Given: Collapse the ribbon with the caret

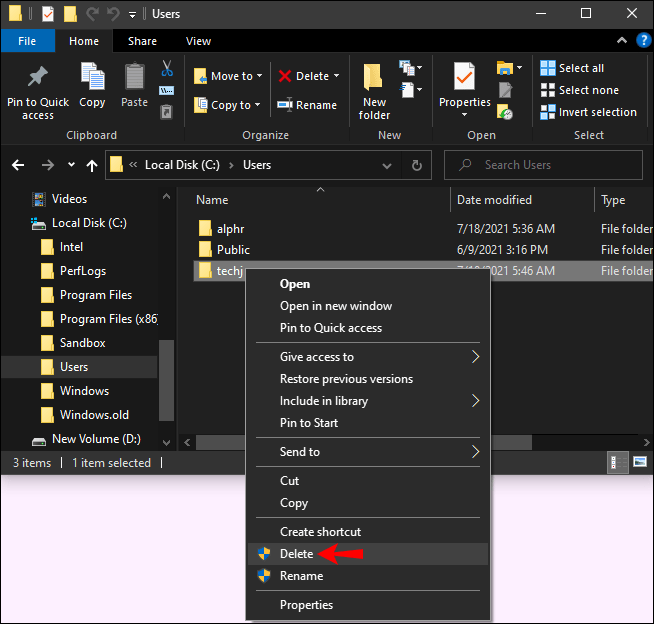Looking at the screenshot, I should pyautogui.click(x=622, y=40).
